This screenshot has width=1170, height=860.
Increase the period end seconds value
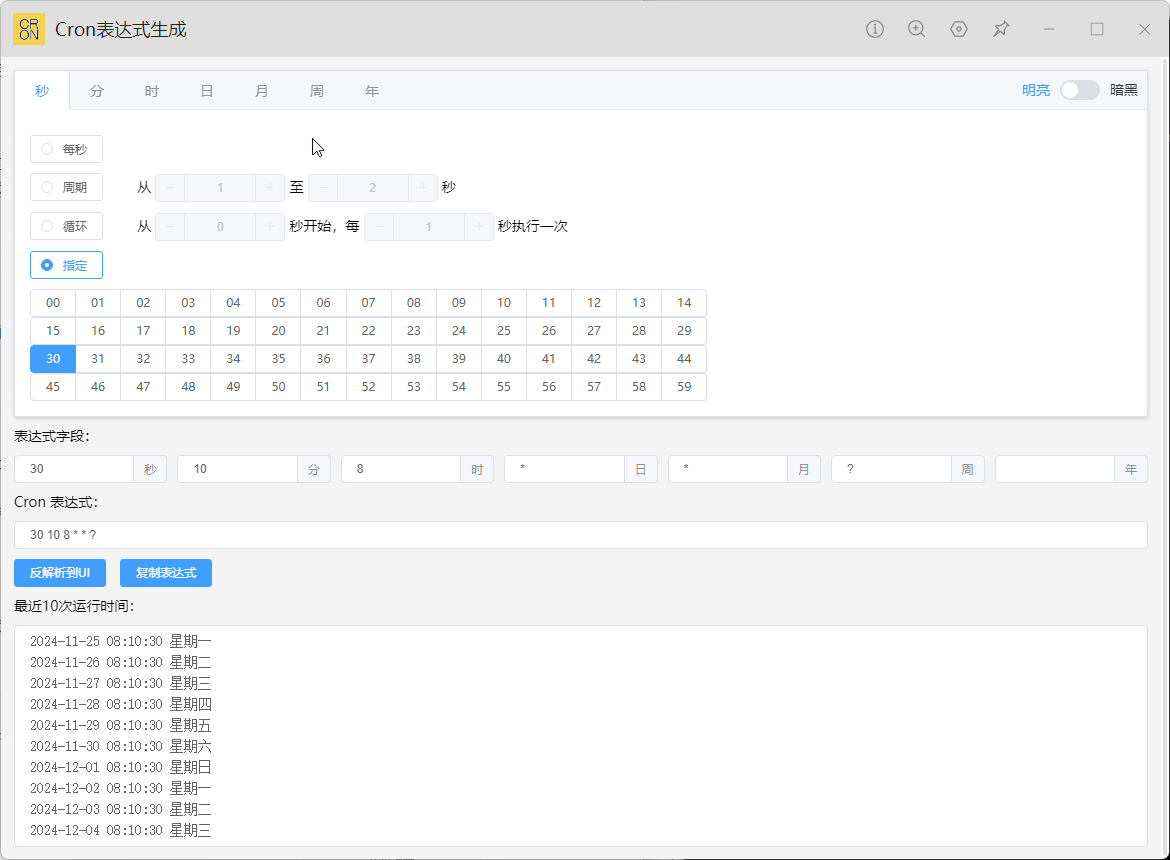click(423, 188)
